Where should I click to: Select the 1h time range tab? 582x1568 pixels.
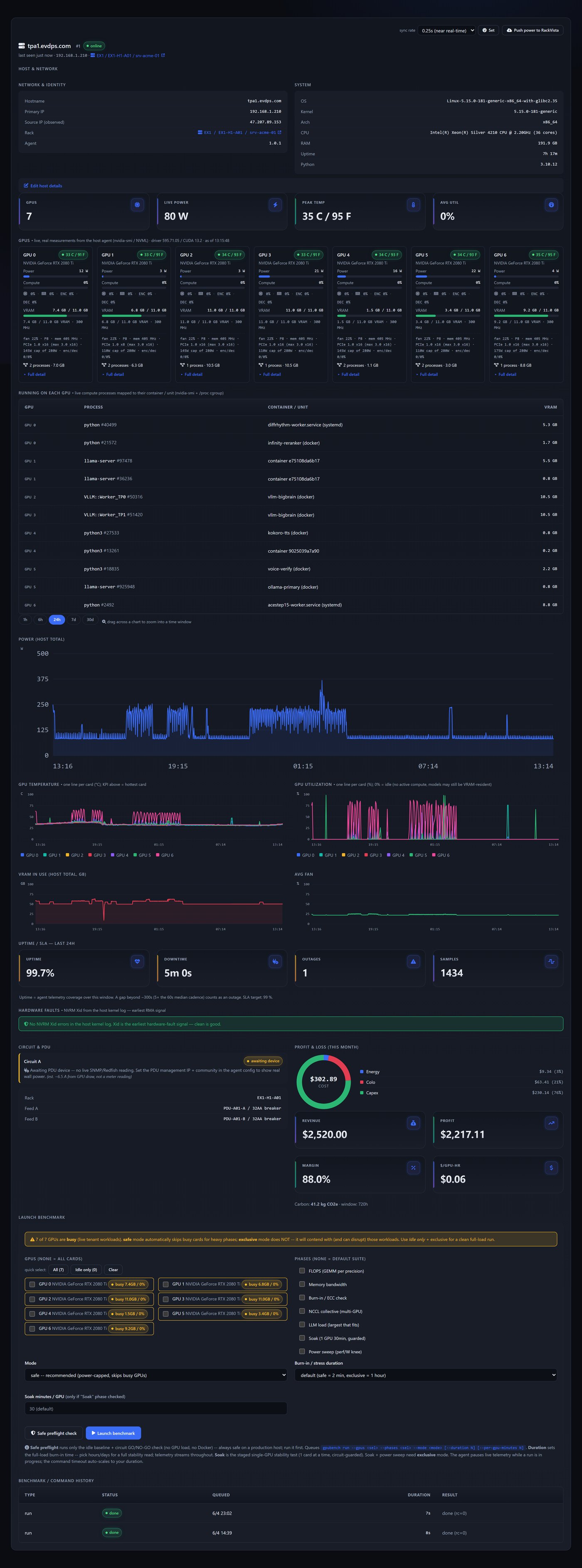pos(25,620)
